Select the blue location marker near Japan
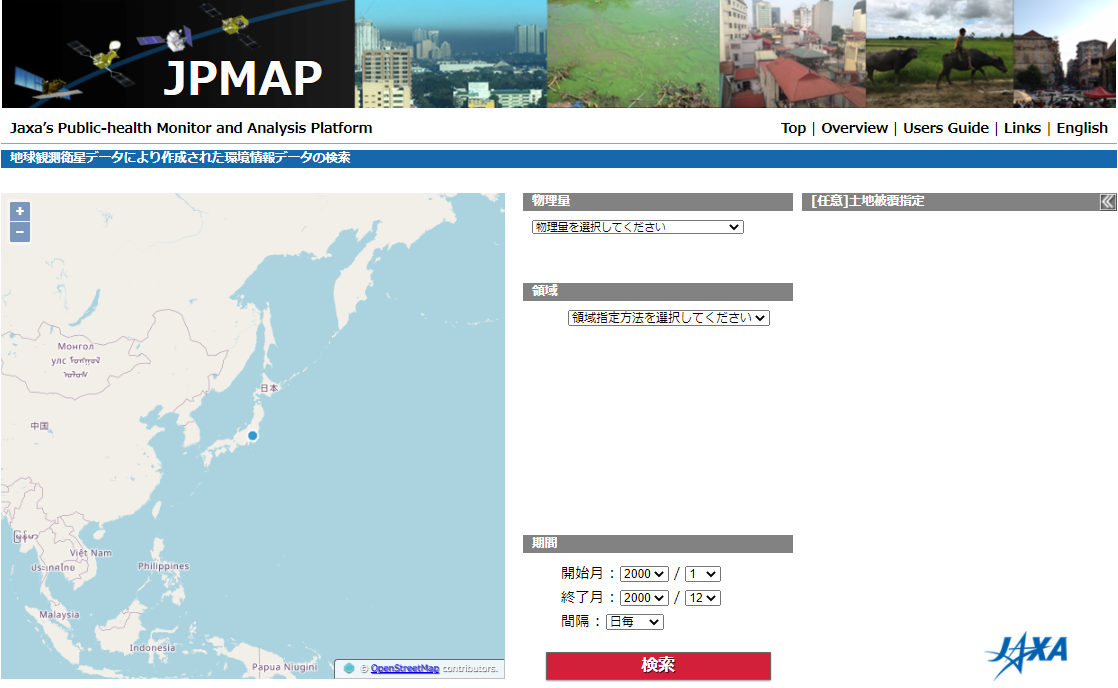Viewport: 1118px width, 688px height. (x=252, y=435)
